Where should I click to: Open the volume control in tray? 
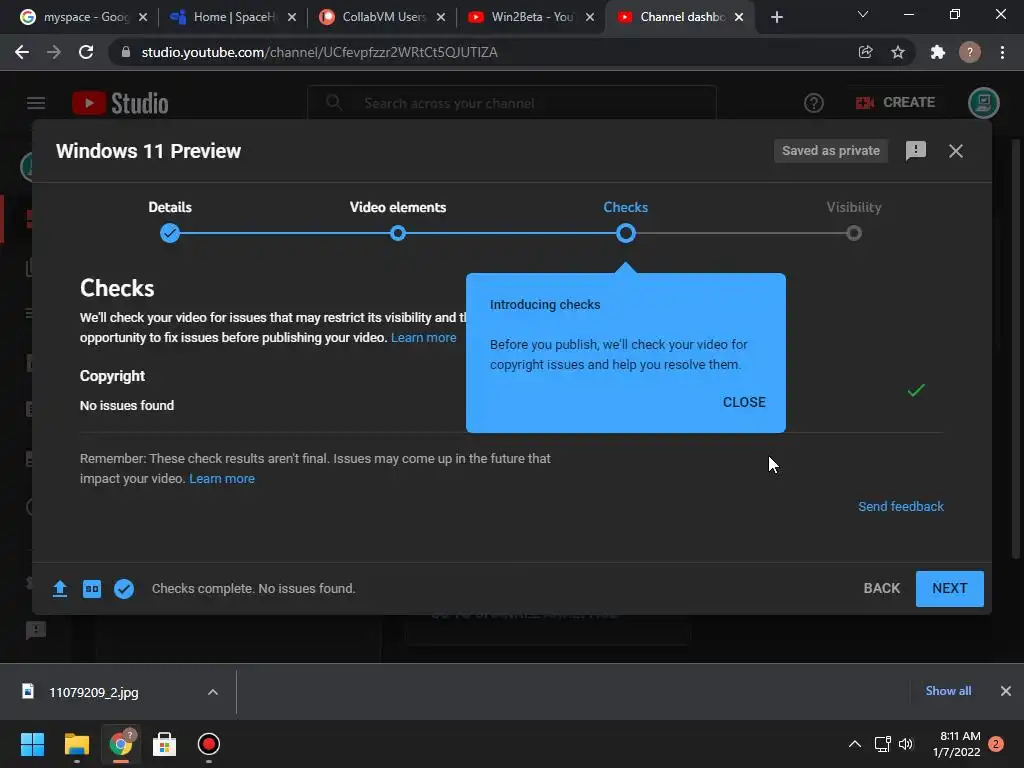(906, 744)
